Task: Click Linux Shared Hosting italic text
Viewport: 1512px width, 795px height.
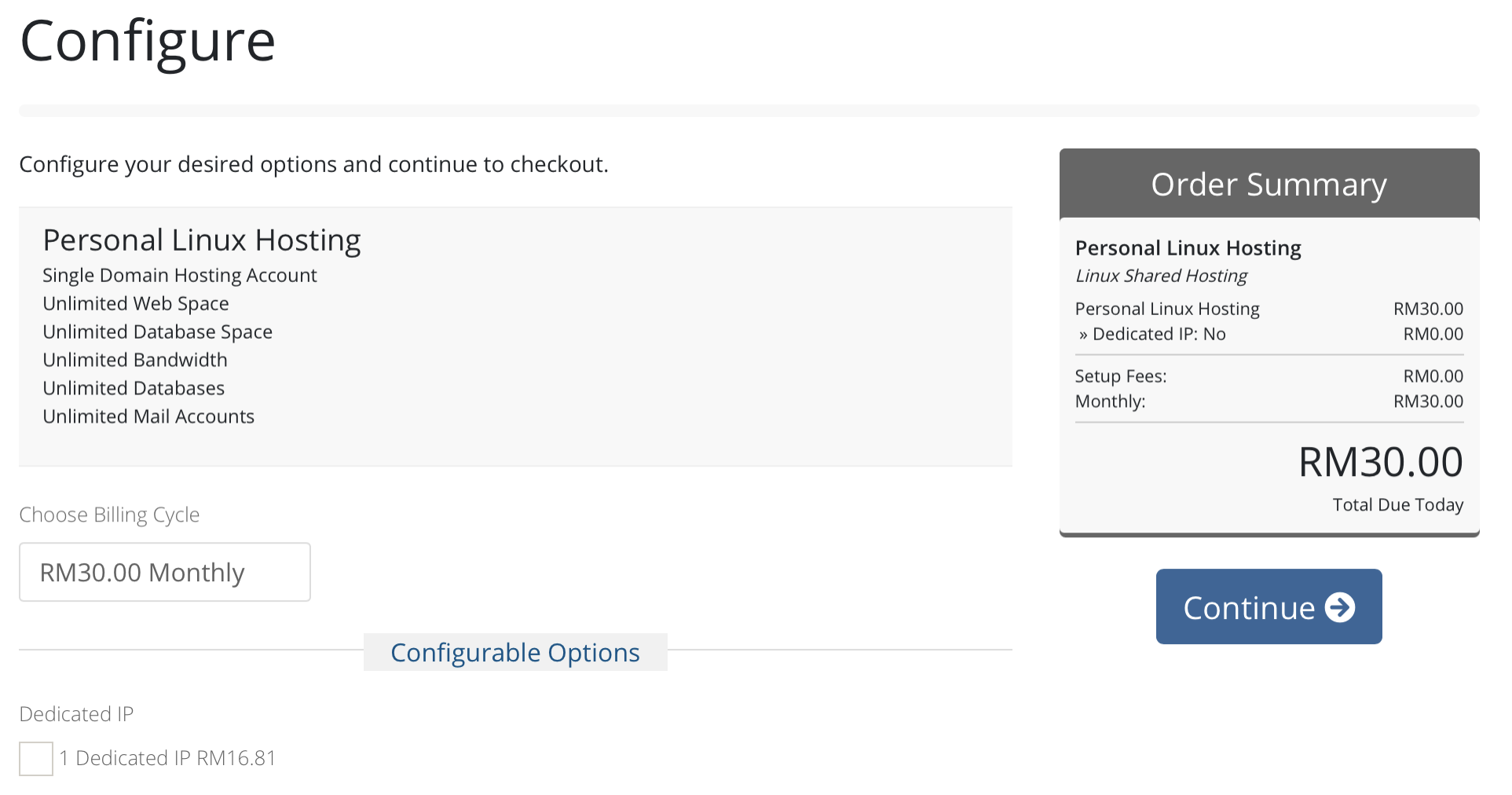Action: [1161, 276]
